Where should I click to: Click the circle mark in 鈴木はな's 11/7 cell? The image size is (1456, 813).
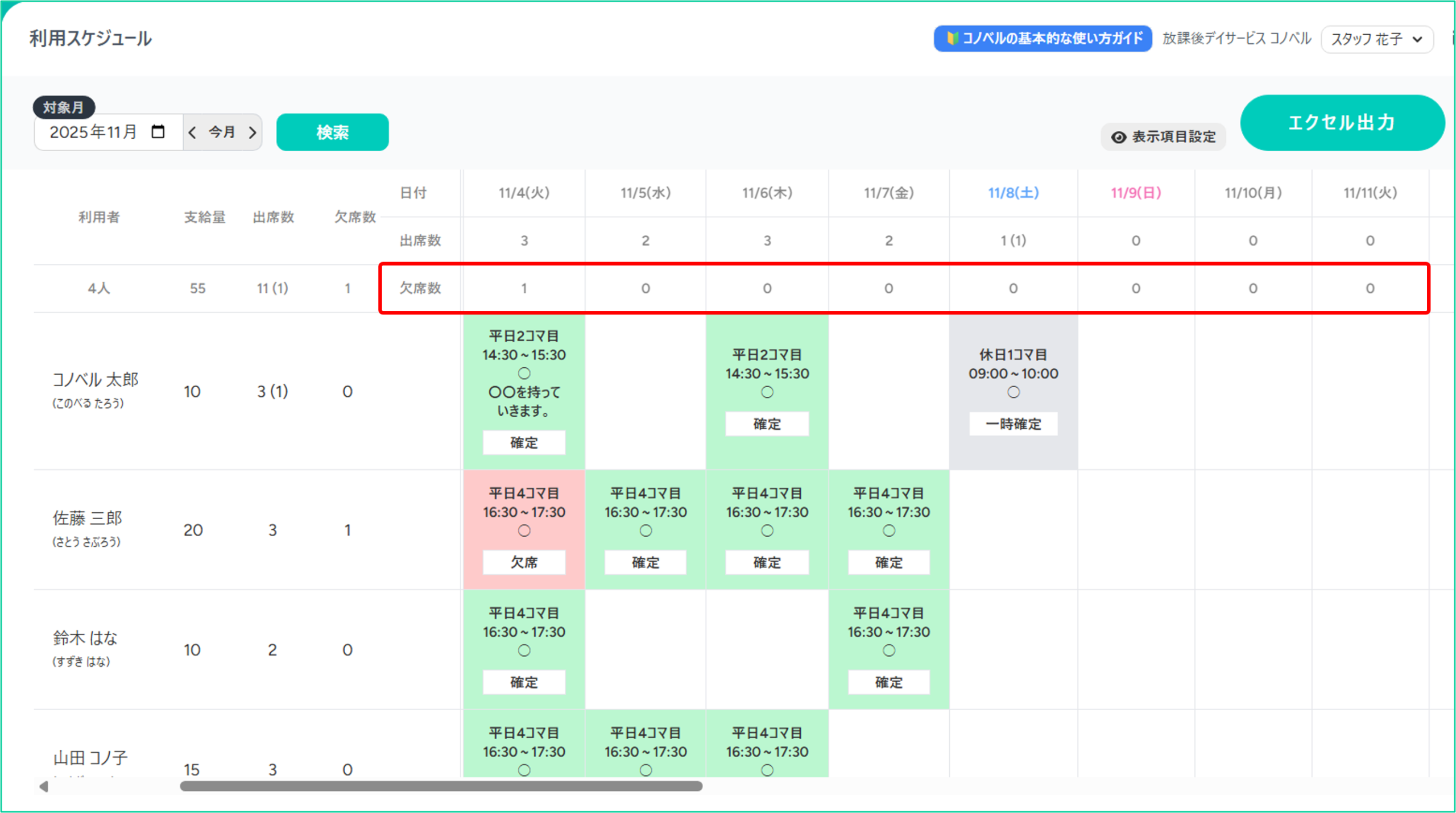(x=888, y=650)
